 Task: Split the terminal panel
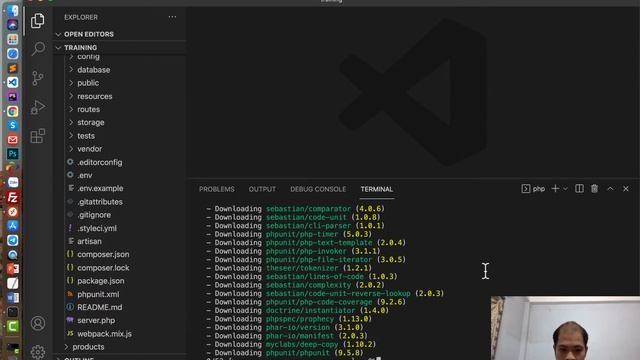coord(579,189)
